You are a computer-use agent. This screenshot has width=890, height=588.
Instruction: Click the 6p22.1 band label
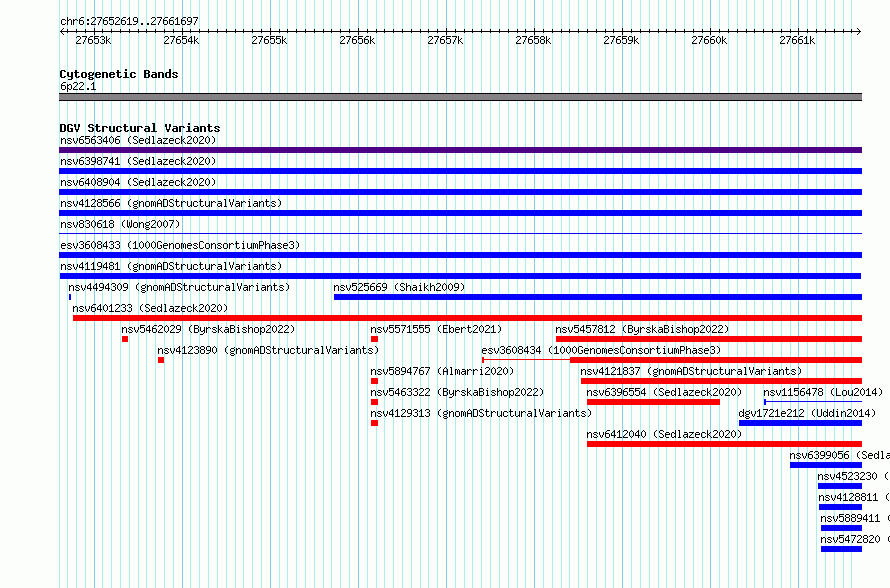(x=78, y=86)
